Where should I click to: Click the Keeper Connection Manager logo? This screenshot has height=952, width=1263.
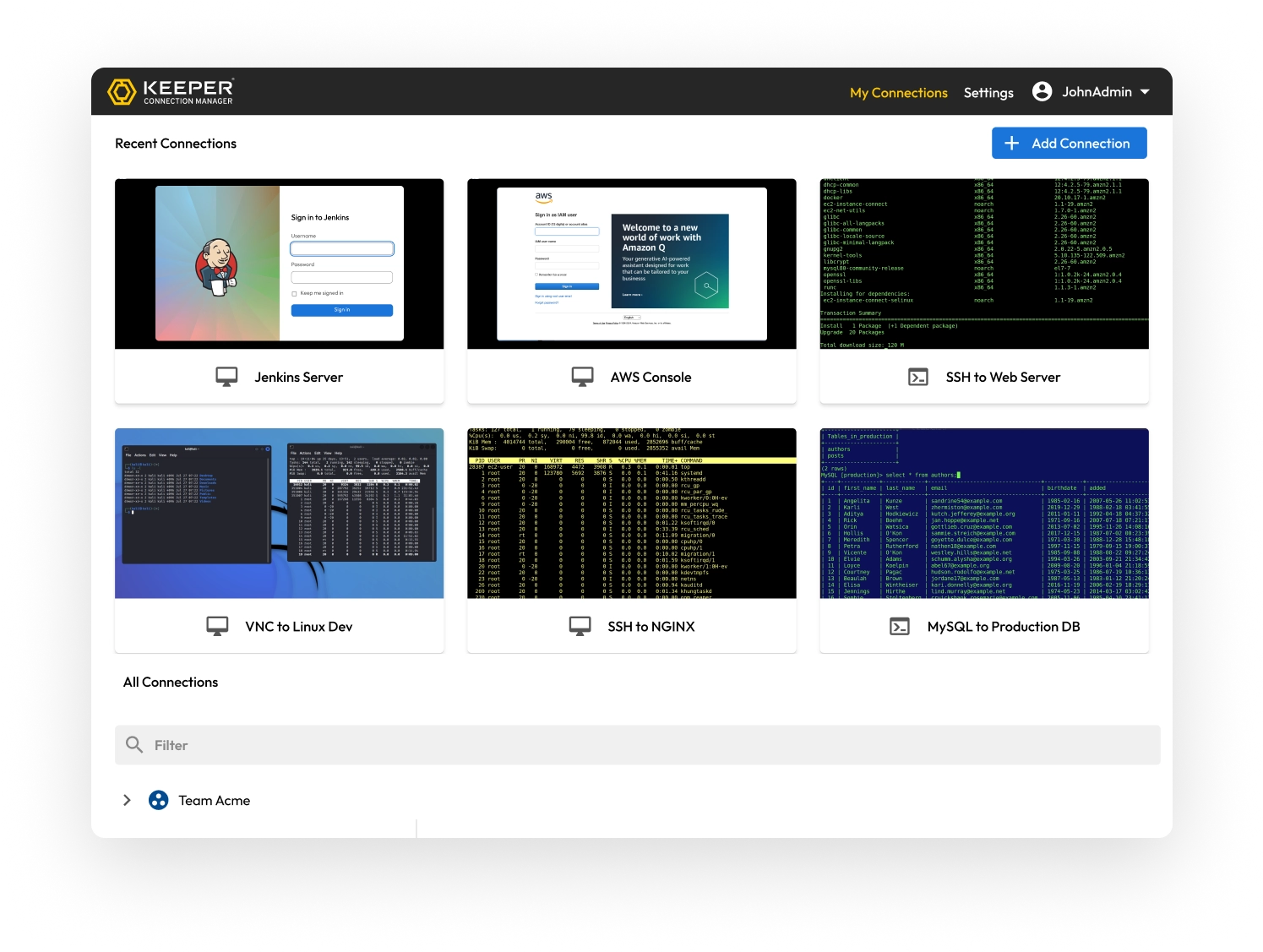(x=171, y=91)
